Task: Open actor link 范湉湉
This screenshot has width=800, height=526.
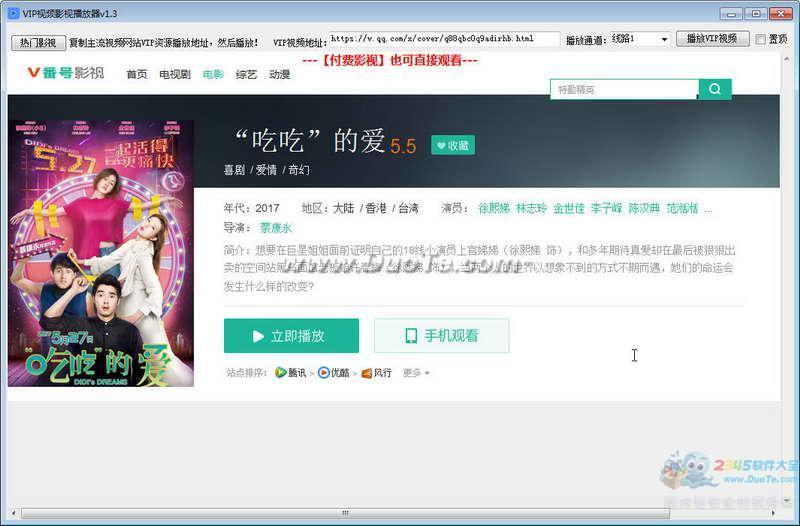Action: coord(682,208)
